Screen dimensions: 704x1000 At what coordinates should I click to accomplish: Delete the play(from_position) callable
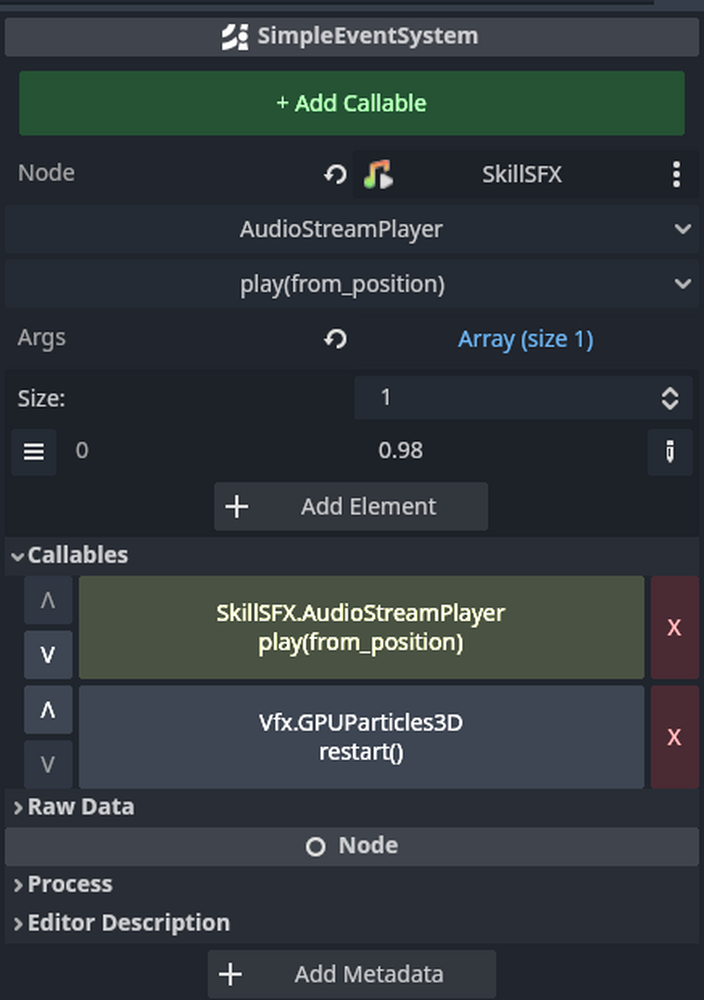[675, 627]
